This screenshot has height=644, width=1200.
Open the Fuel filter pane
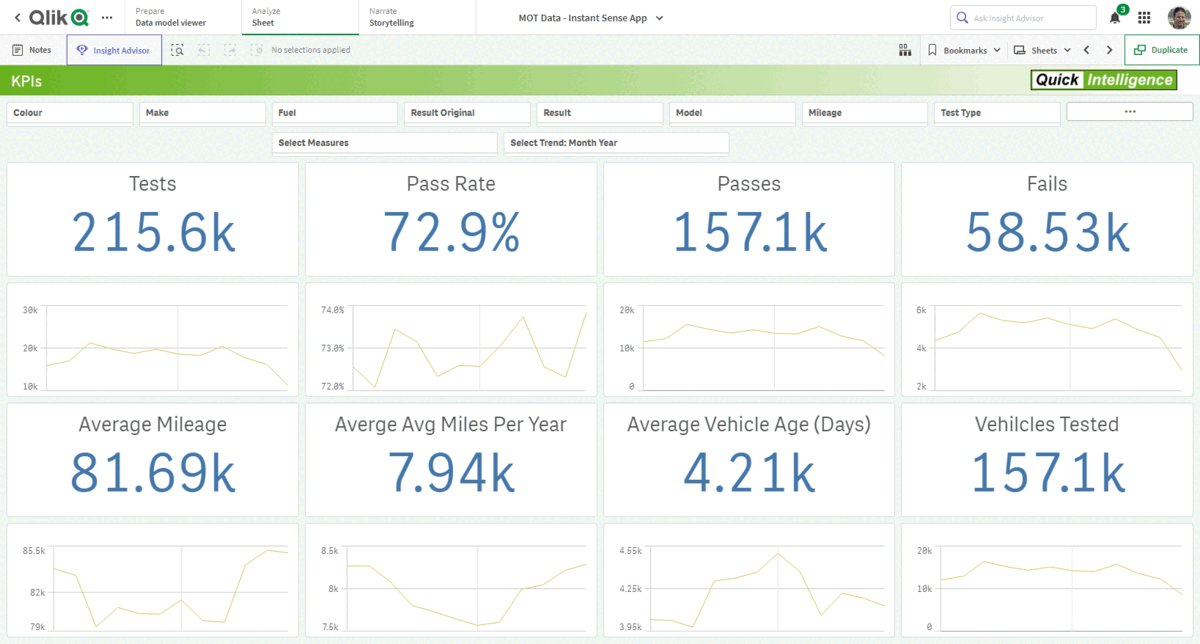(335, 113)
